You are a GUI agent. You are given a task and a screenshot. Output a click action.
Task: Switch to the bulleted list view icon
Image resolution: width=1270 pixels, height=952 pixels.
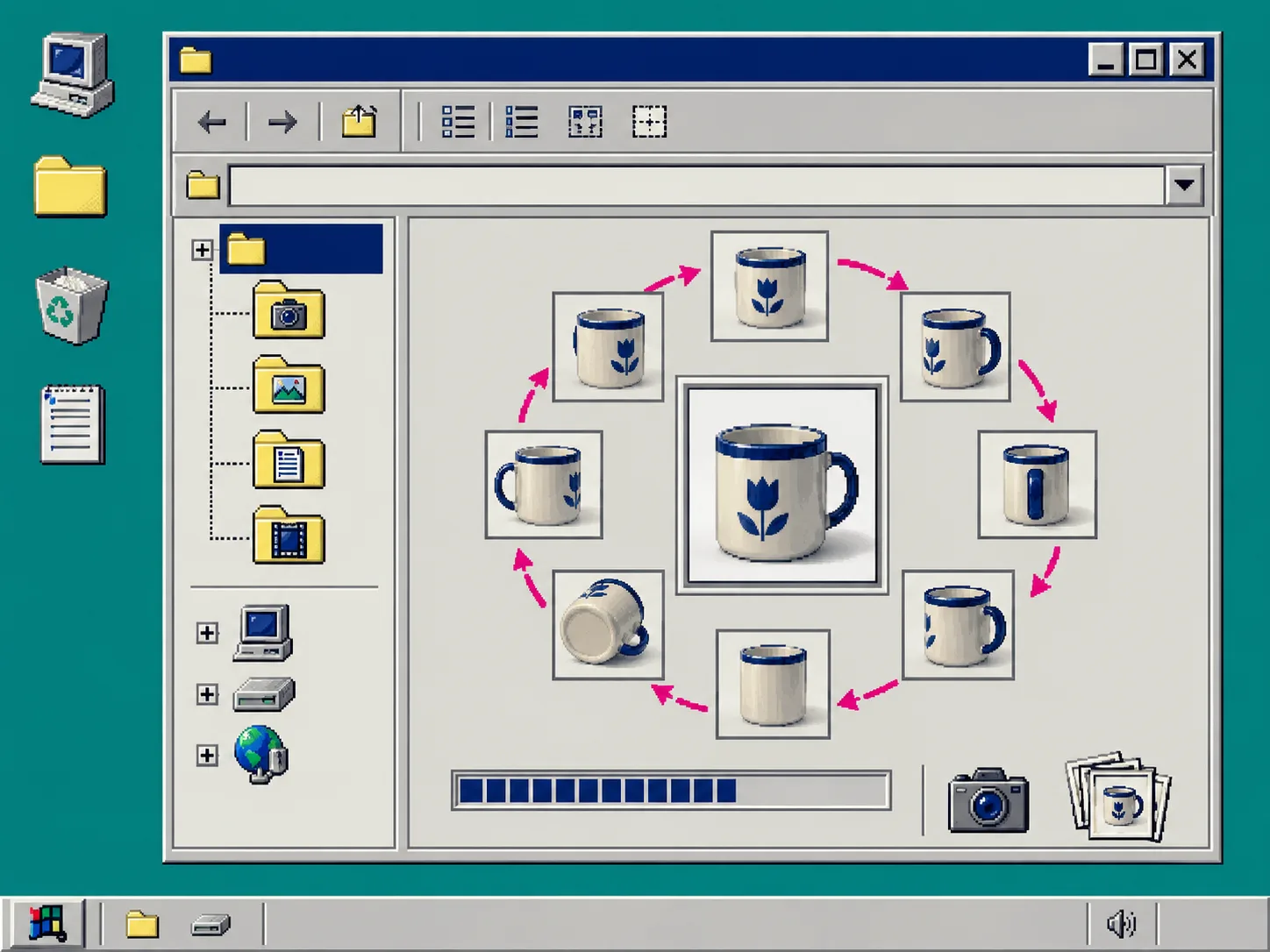pyautogui.click(x=522, y=122)
